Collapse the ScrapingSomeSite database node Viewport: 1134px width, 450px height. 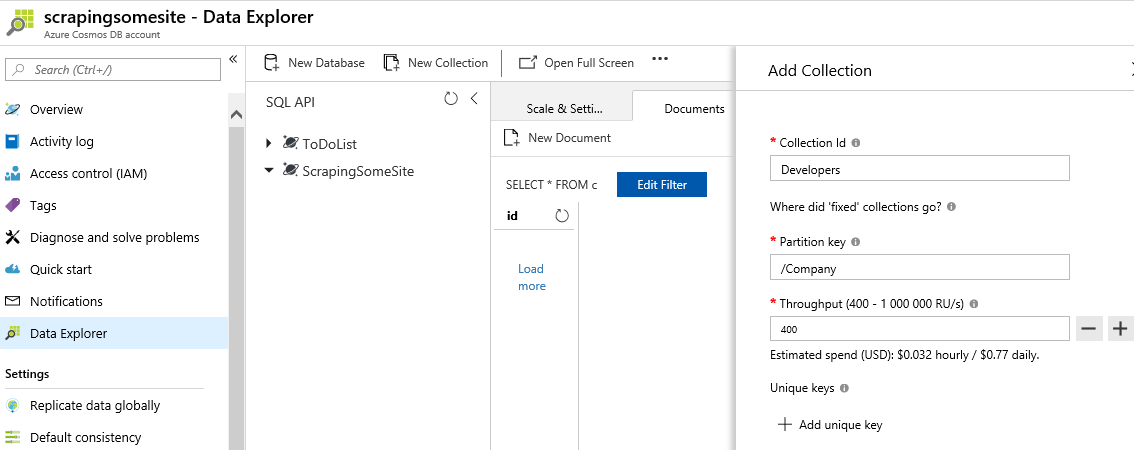point(269,171)
